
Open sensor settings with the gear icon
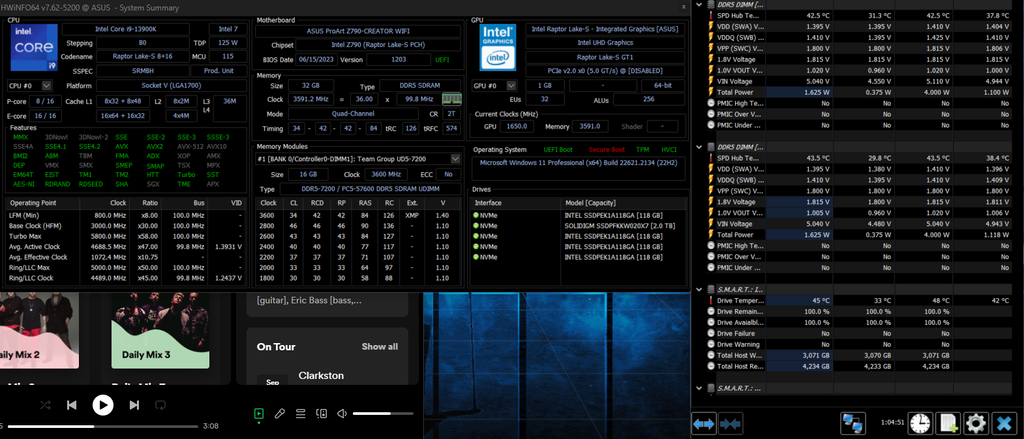point(976,423)
